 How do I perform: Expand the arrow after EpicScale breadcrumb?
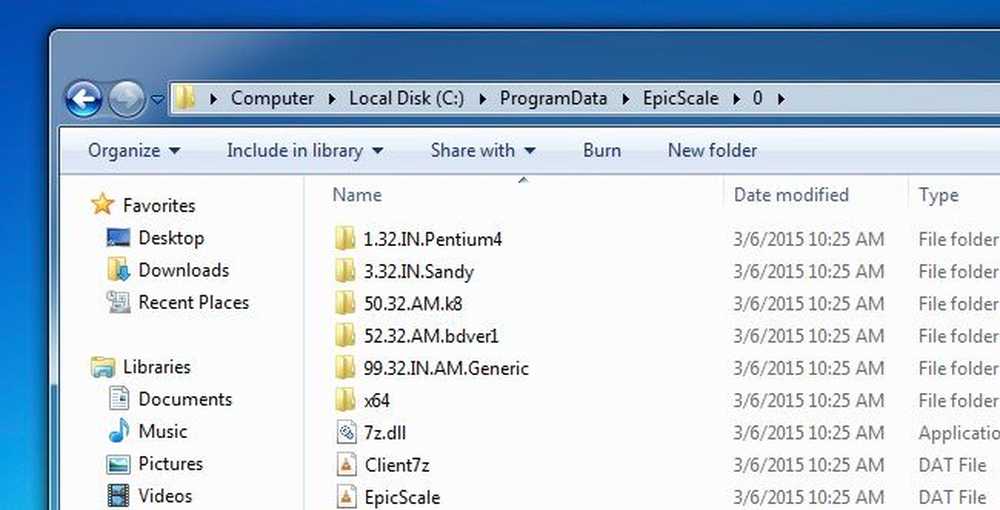point(737,99)
